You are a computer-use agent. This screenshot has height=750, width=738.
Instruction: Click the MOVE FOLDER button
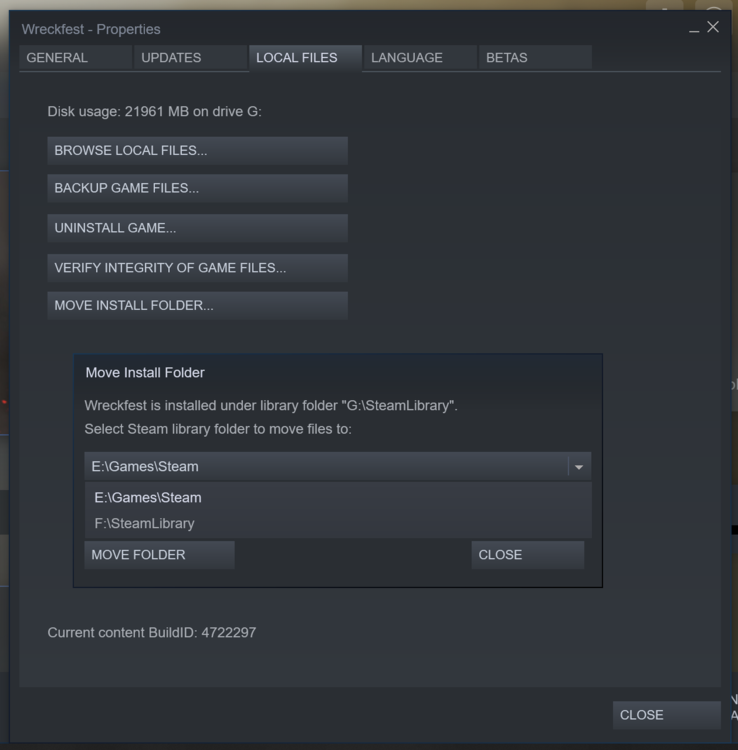[x=159, y=555]
